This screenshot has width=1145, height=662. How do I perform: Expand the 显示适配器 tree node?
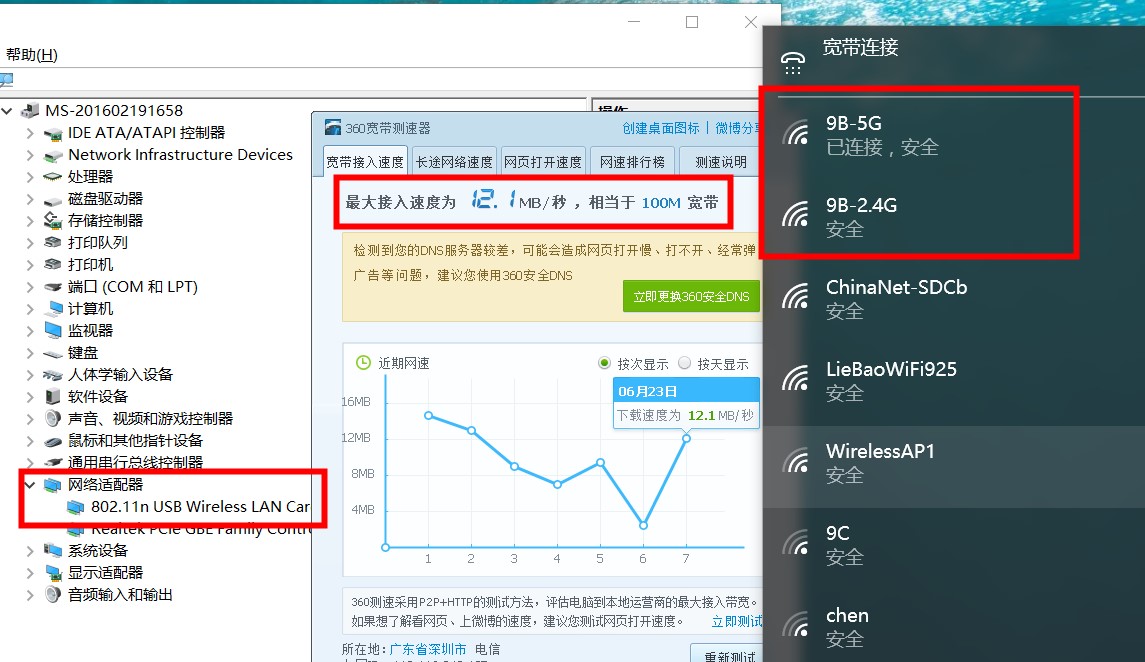(30, 572)
